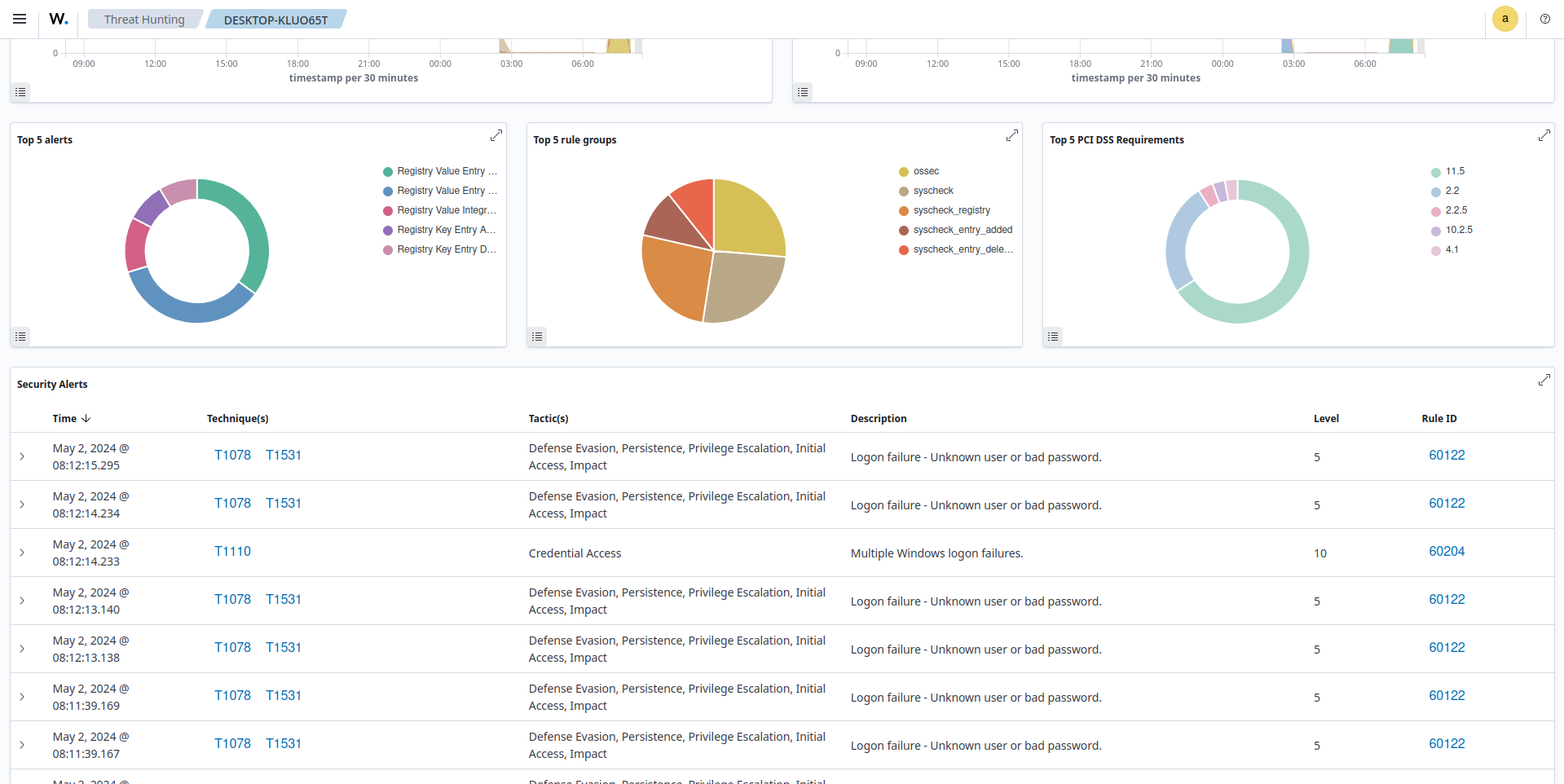Click the user avatar in header

1505,19
